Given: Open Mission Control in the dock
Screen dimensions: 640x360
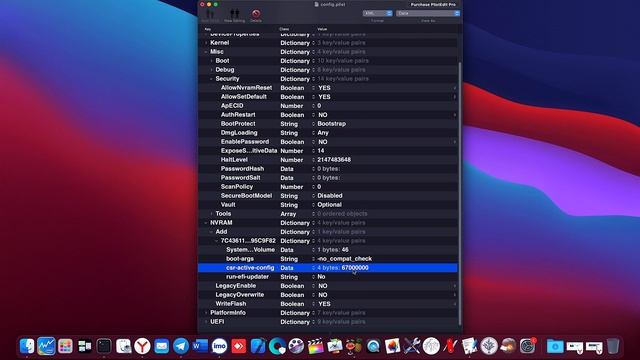Looking at the screenshot, I should tap(84, 346).
